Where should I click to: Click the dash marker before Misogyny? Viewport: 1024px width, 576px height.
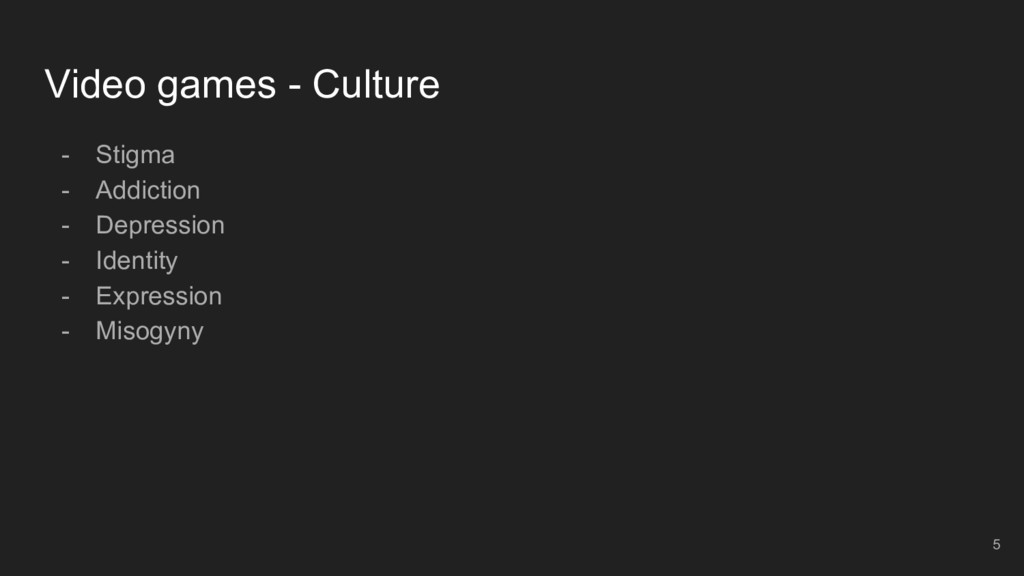[65, 332]
